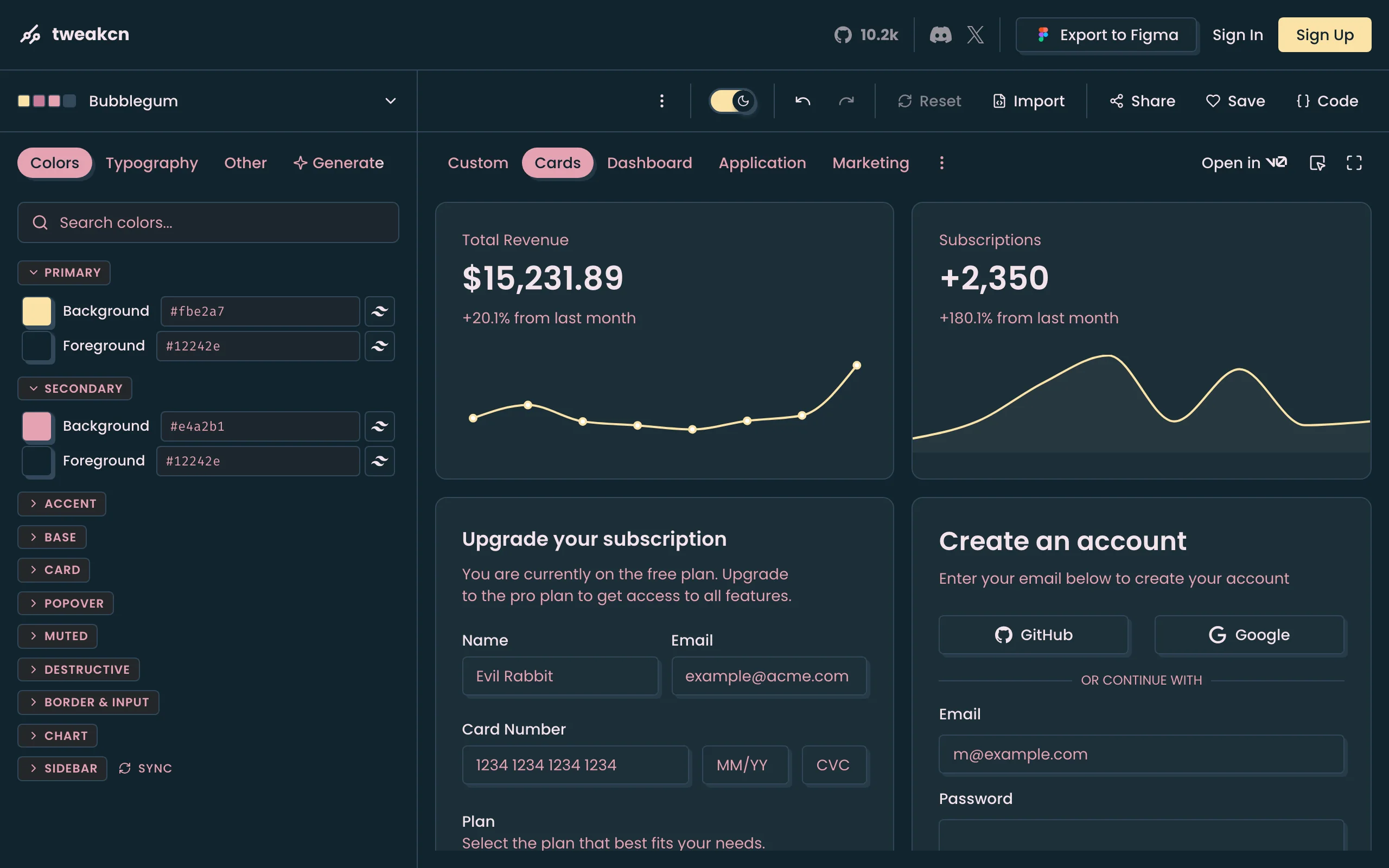Viewport: 1389px width, 868px height.
Task: Toggle the dark mode switch
Action: 732,101
